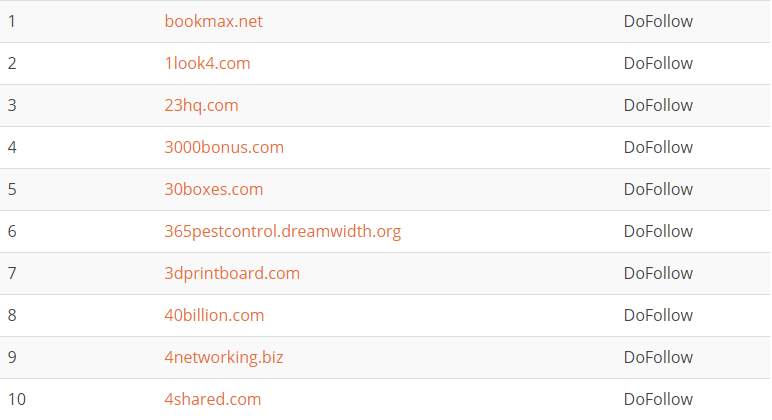Screen dimensions: 772x420
Task: Open the 4shared.com link
Action: click(x=213, y=399)
